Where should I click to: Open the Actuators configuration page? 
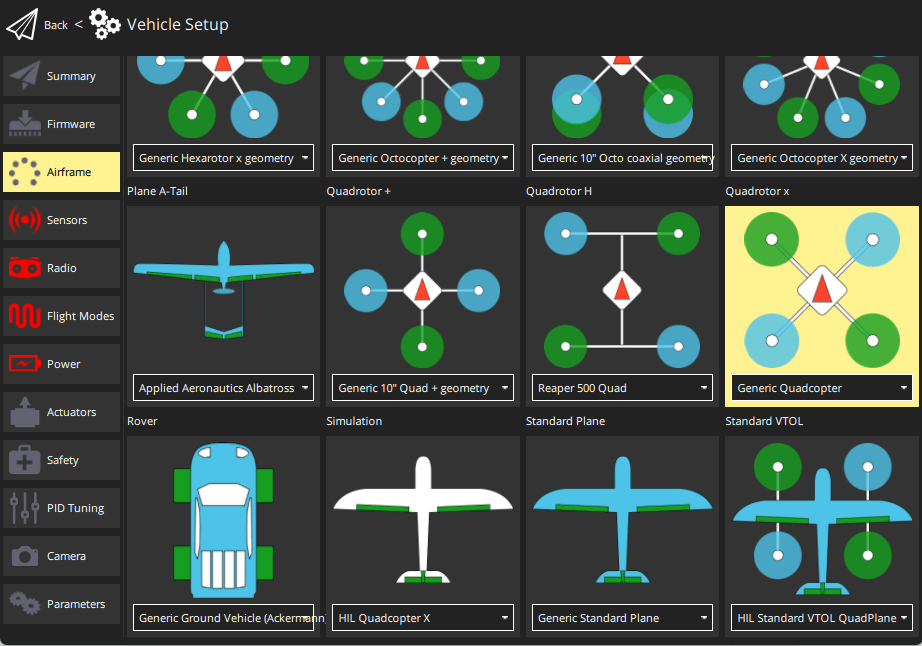click(61, 412)
